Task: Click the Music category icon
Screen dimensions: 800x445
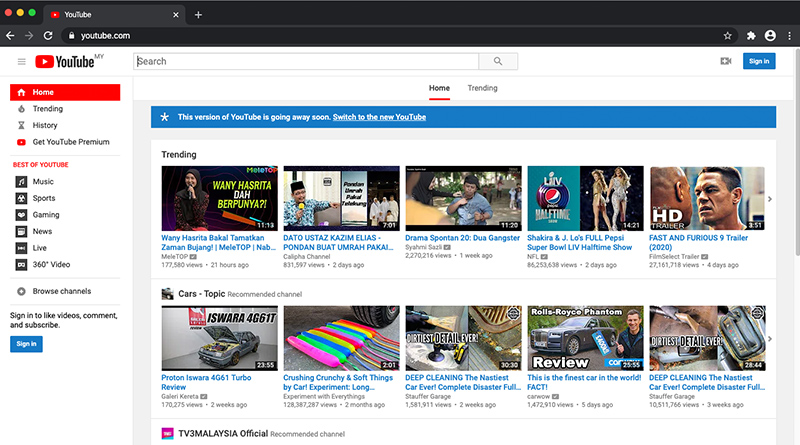Action: [21, 182]
